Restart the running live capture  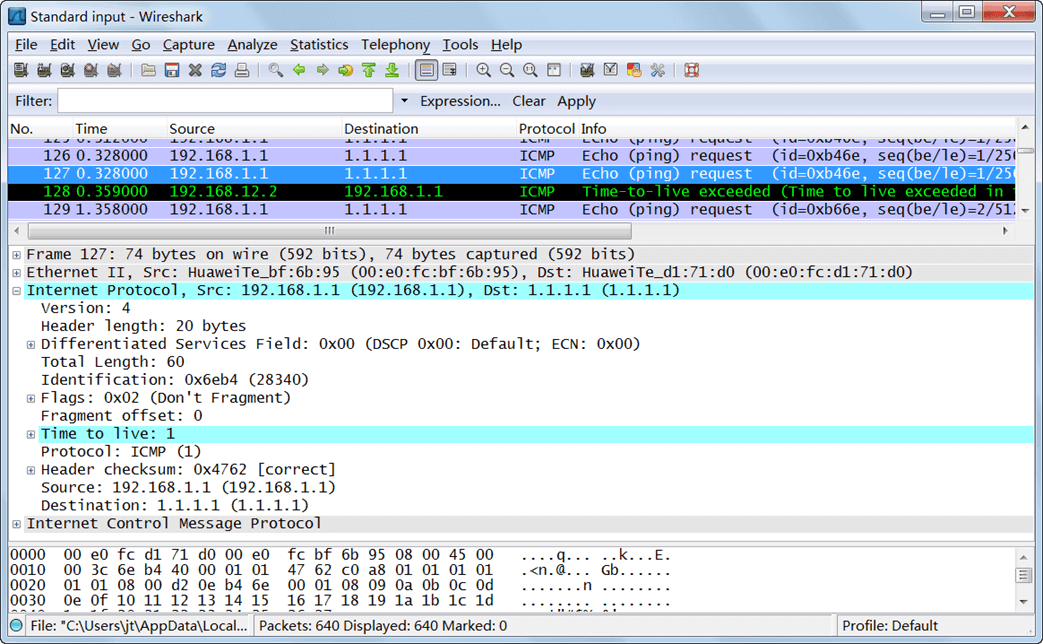(114, 70)
